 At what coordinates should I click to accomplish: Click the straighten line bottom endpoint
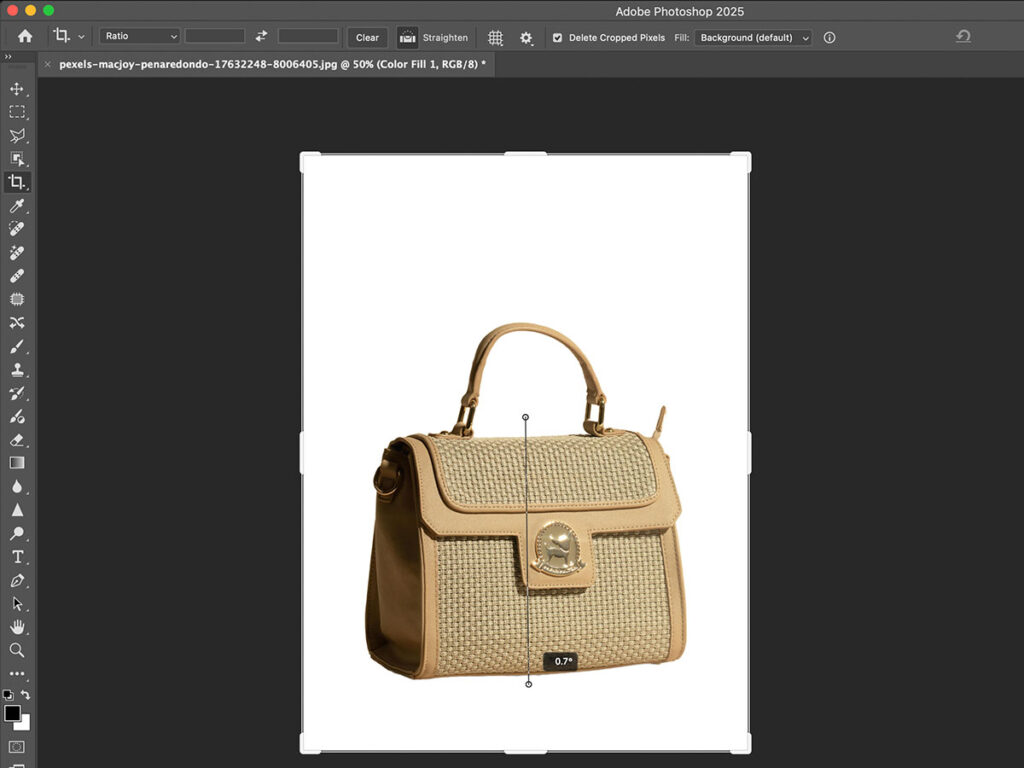(x=528, y=684)
